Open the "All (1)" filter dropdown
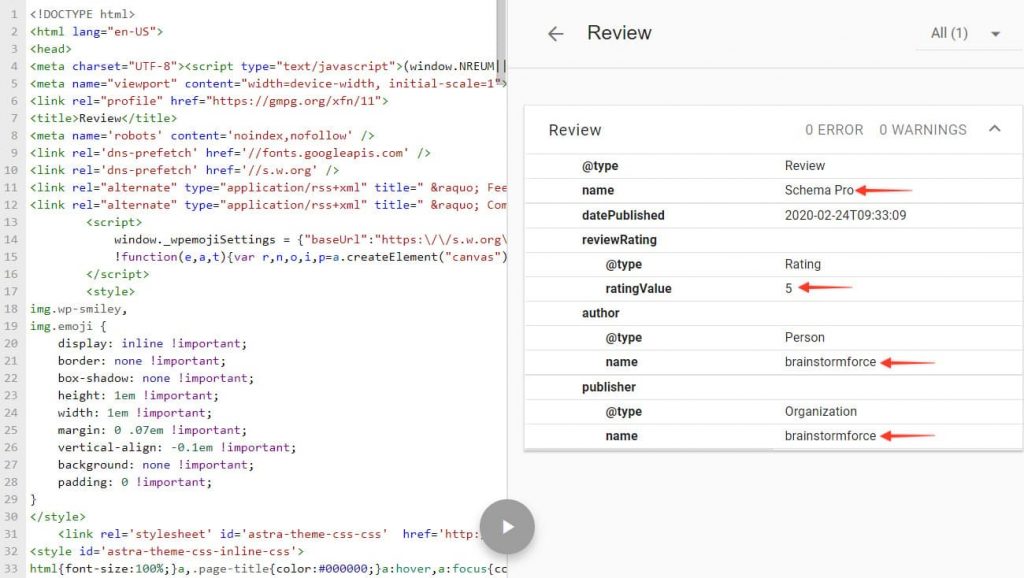 948,33
